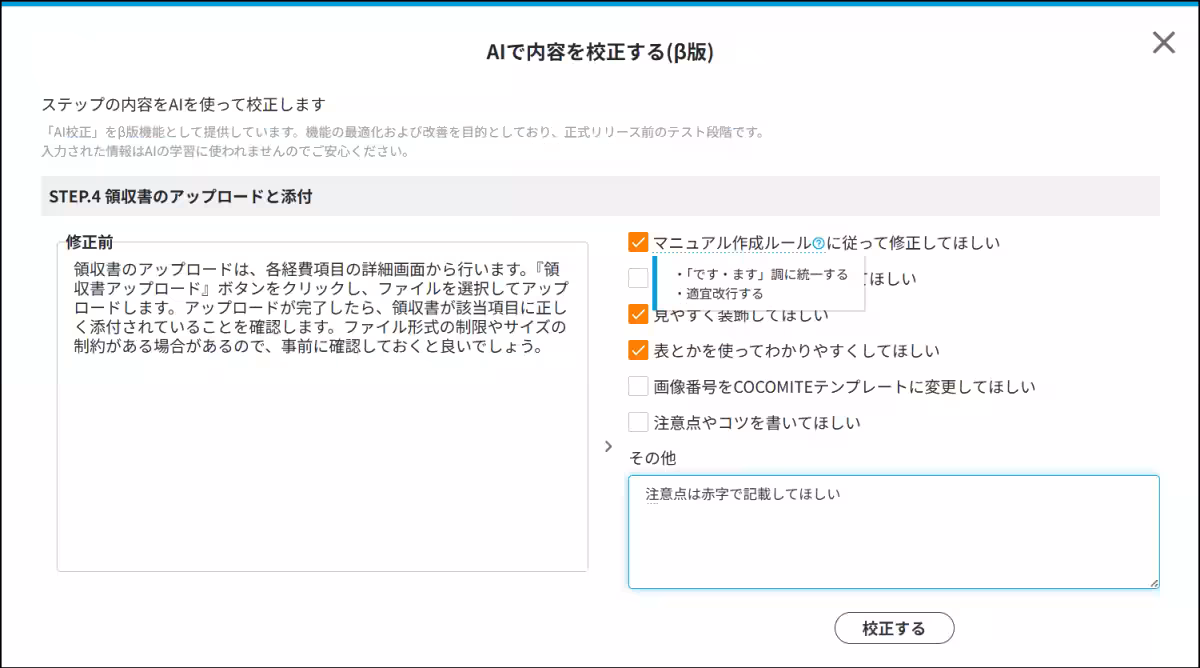
Task: Uncheck the 見やすく装飾してほしい checkbox
Action: coord(639,314)
